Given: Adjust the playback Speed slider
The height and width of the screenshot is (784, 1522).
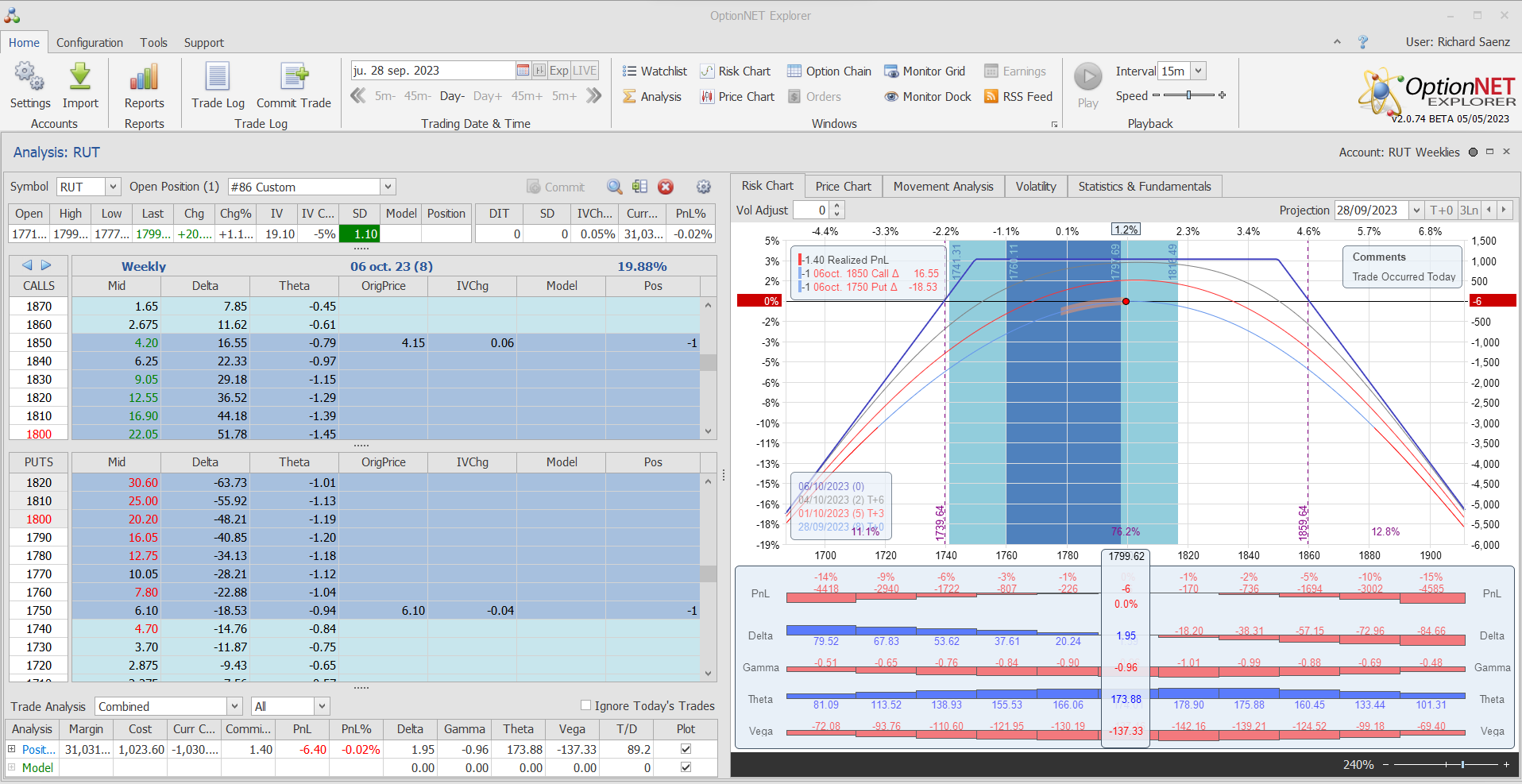Looking at the screenshot, I should 1188,95.
